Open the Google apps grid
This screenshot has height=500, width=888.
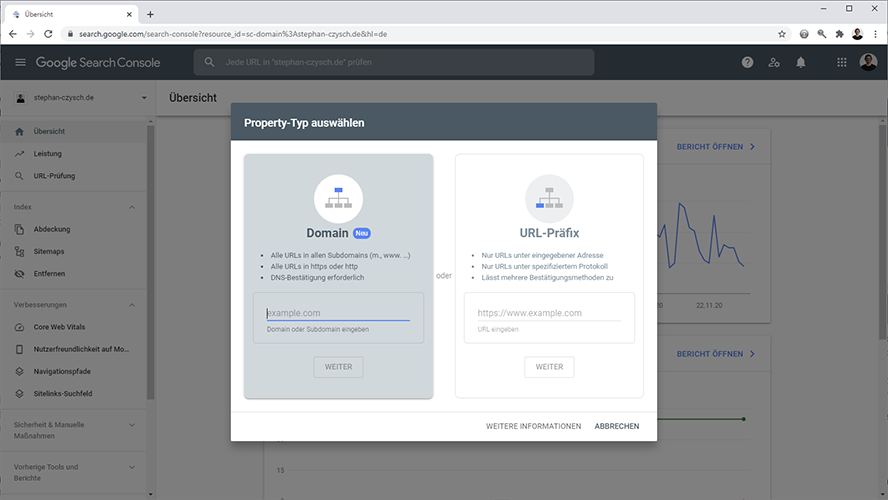coord(842,62)
